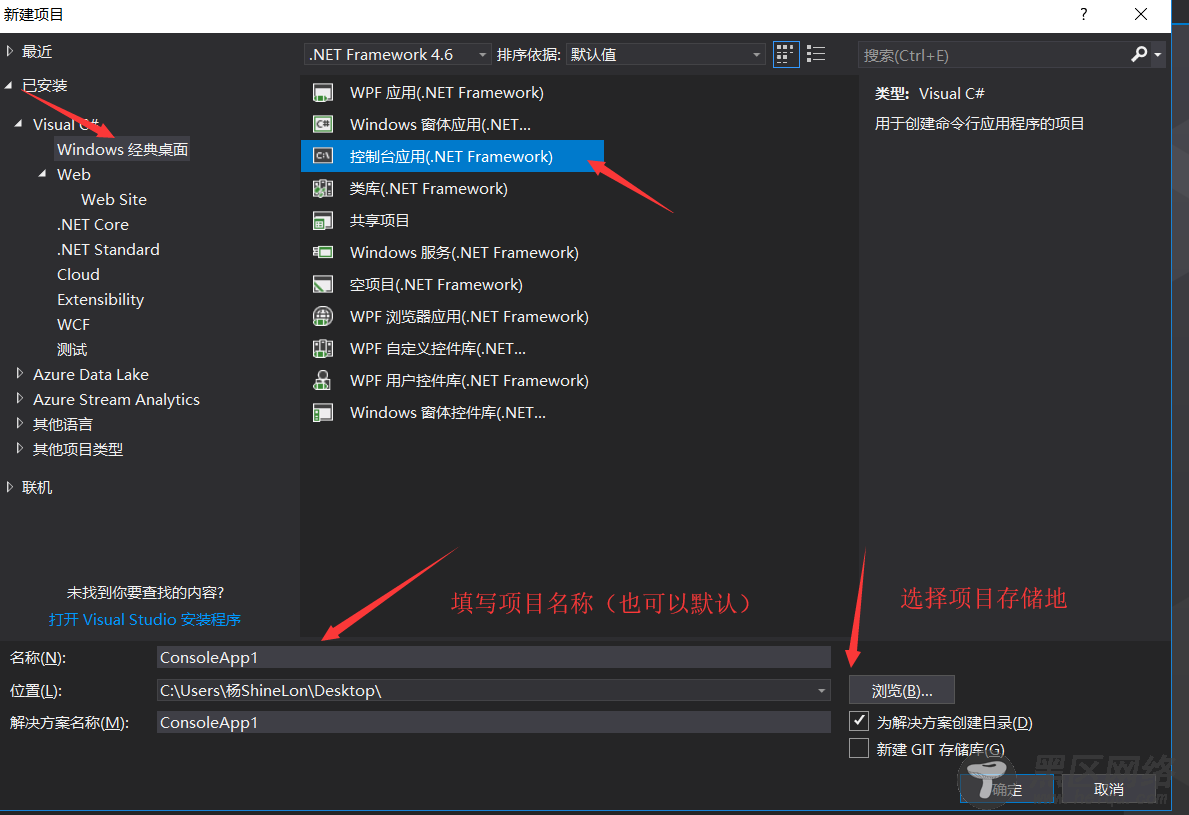Click the Windows 窗体应用 template icon
The width and height of the screenshot is (1189, 815).
coord(323,124)
